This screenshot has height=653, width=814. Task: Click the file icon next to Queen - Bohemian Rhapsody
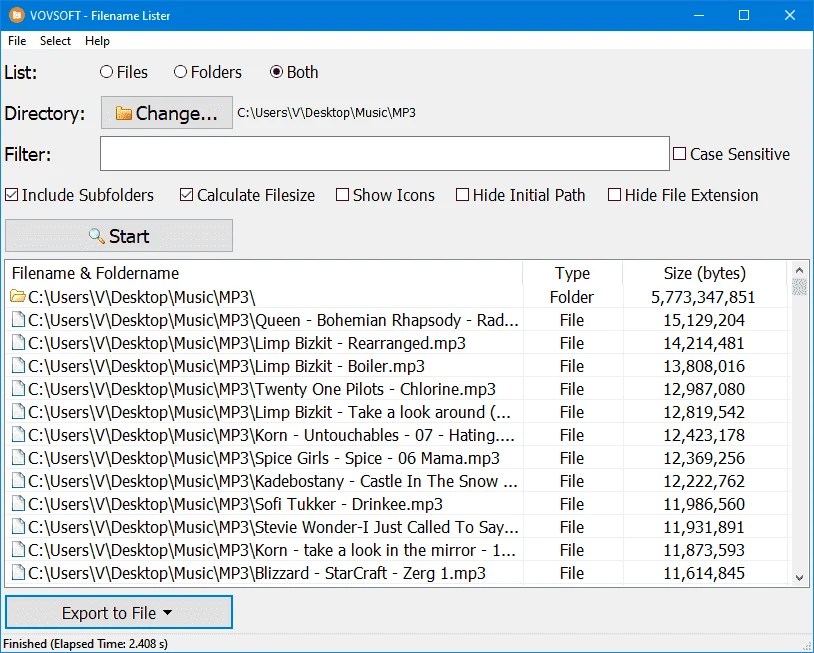[18, 320]
